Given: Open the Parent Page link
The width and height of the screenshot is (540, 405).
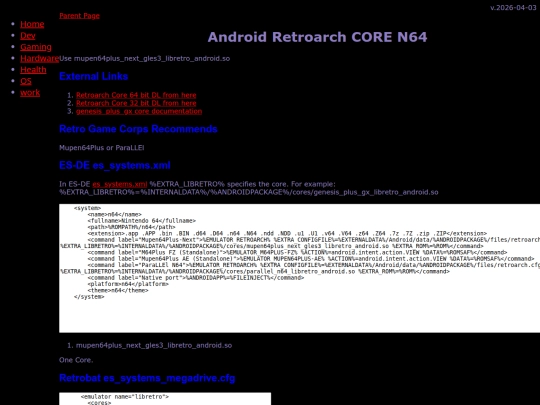Looking at the screenshot, I should [79, 16].
